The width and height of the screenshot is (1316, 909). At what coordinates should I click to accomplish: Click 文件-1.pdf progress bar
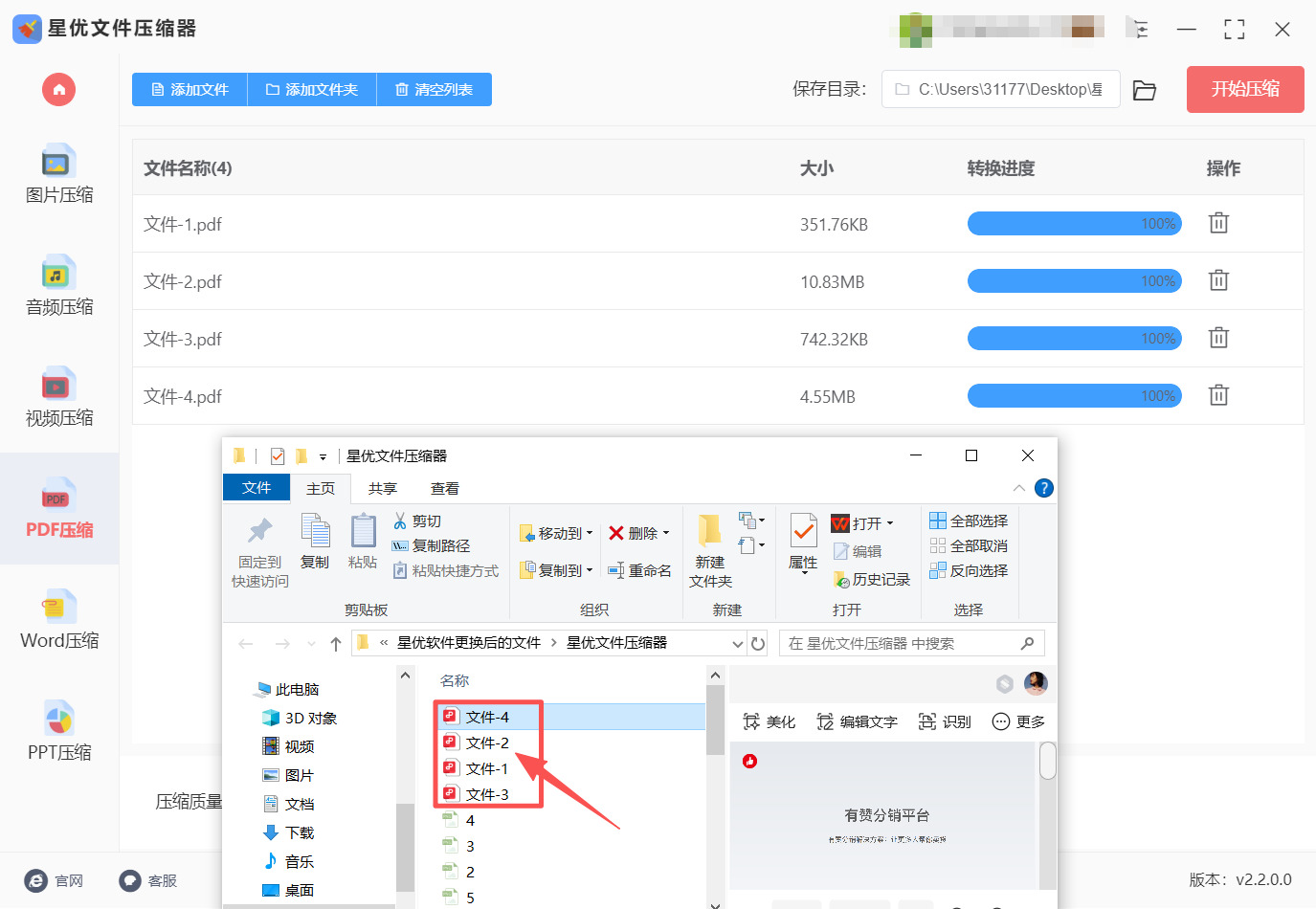(1075, 223)
